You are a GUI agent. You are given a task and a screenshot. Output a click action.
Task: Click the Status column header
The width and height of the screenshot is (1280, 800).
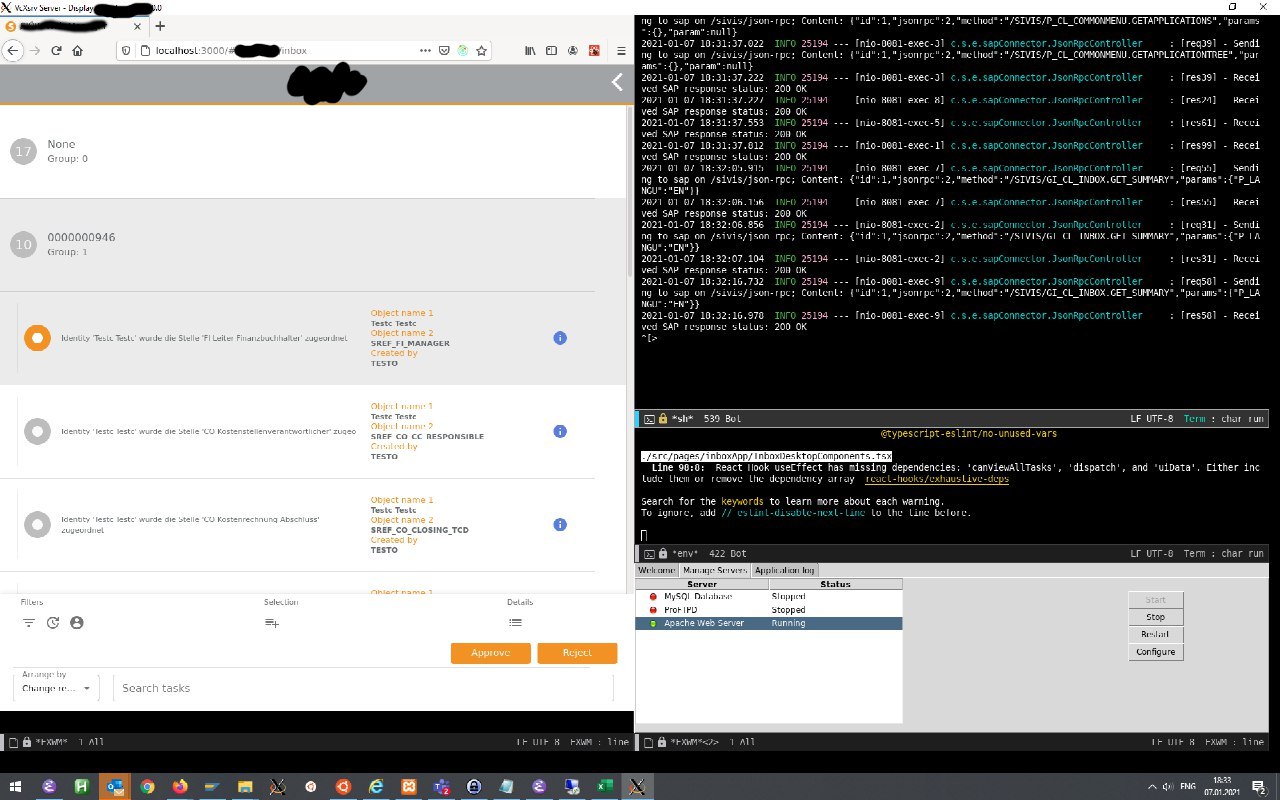[836, 584]
